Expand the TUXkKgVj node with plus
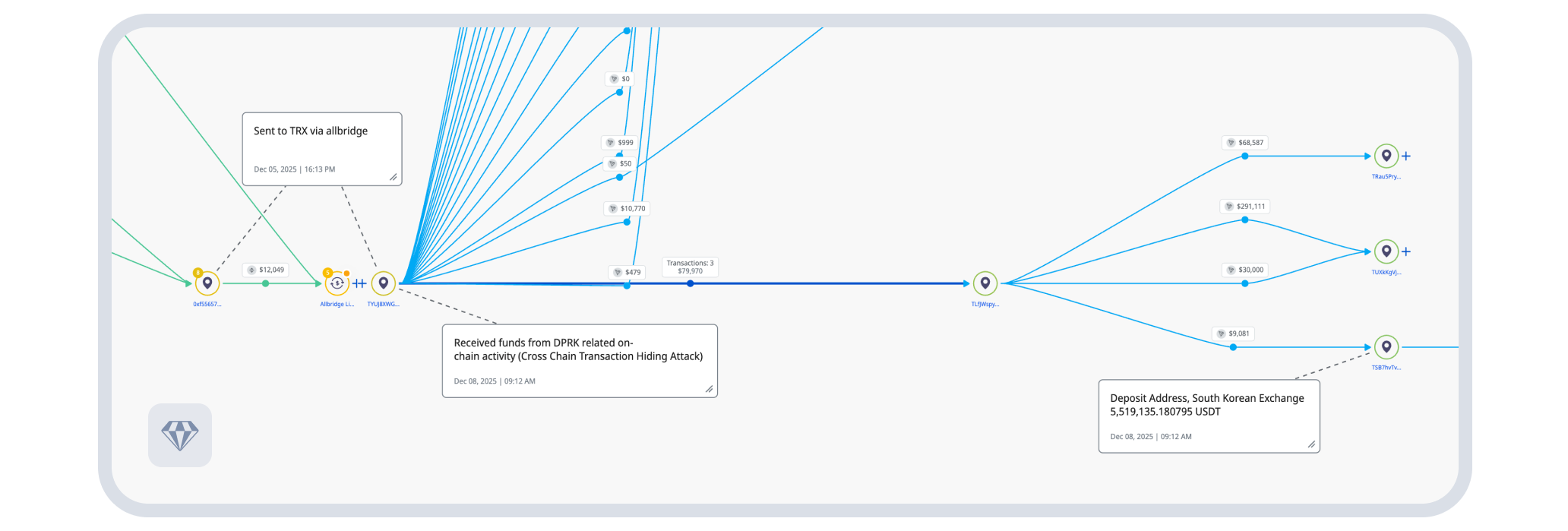Image resolution: width=1568 pixels, height=531 pixels. coord(1406,252)
